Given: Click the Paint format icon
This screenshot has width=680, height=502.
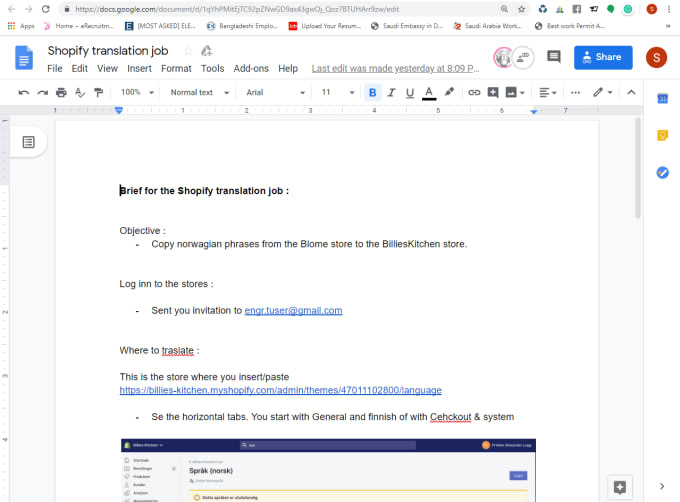Looking at the screenshot, I should coord(99,92).
